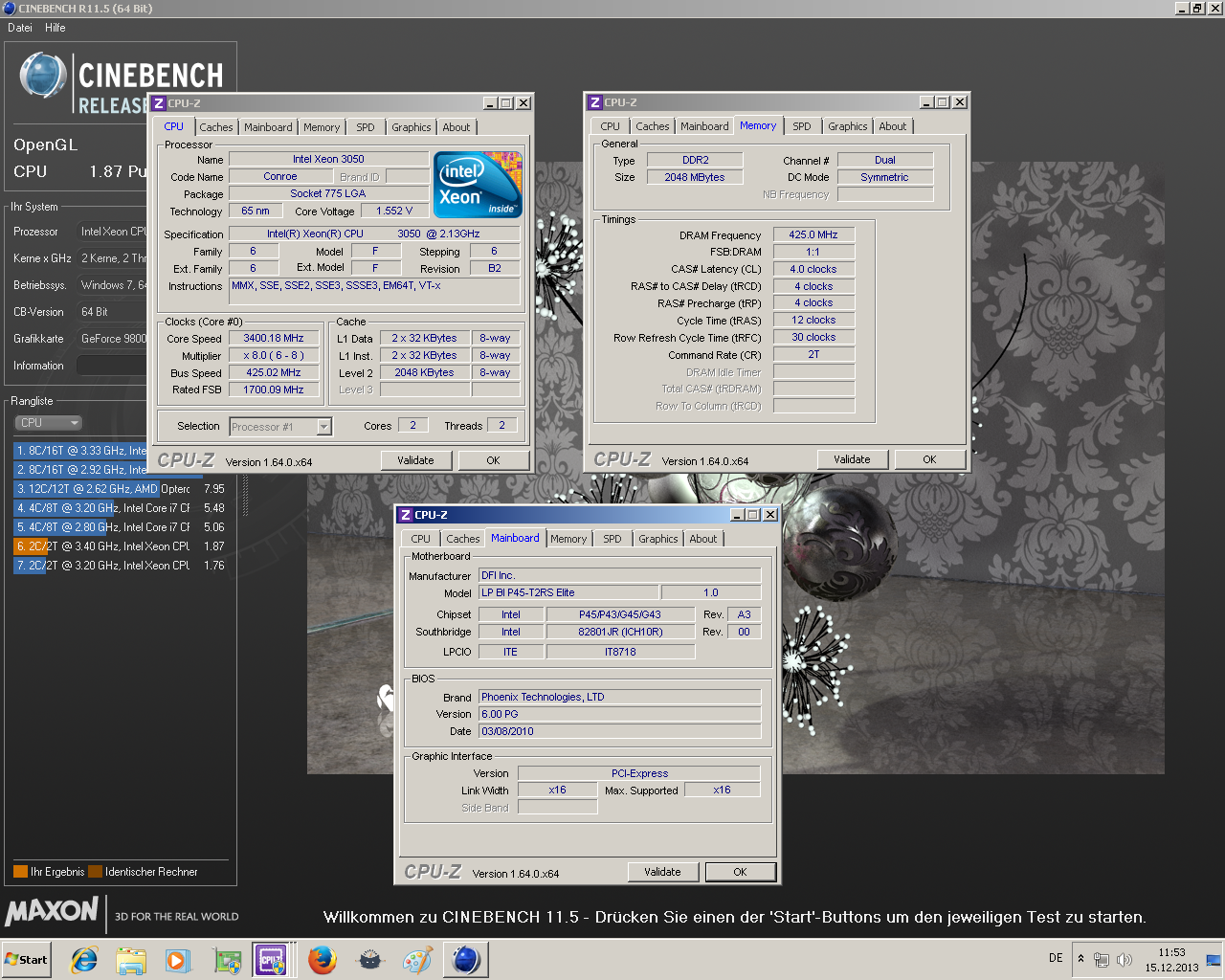The width and height of the screenshot is (1225, 980).
Task: Click the OpenGL test label in Cinebench
Action: (x=45, y=145)
